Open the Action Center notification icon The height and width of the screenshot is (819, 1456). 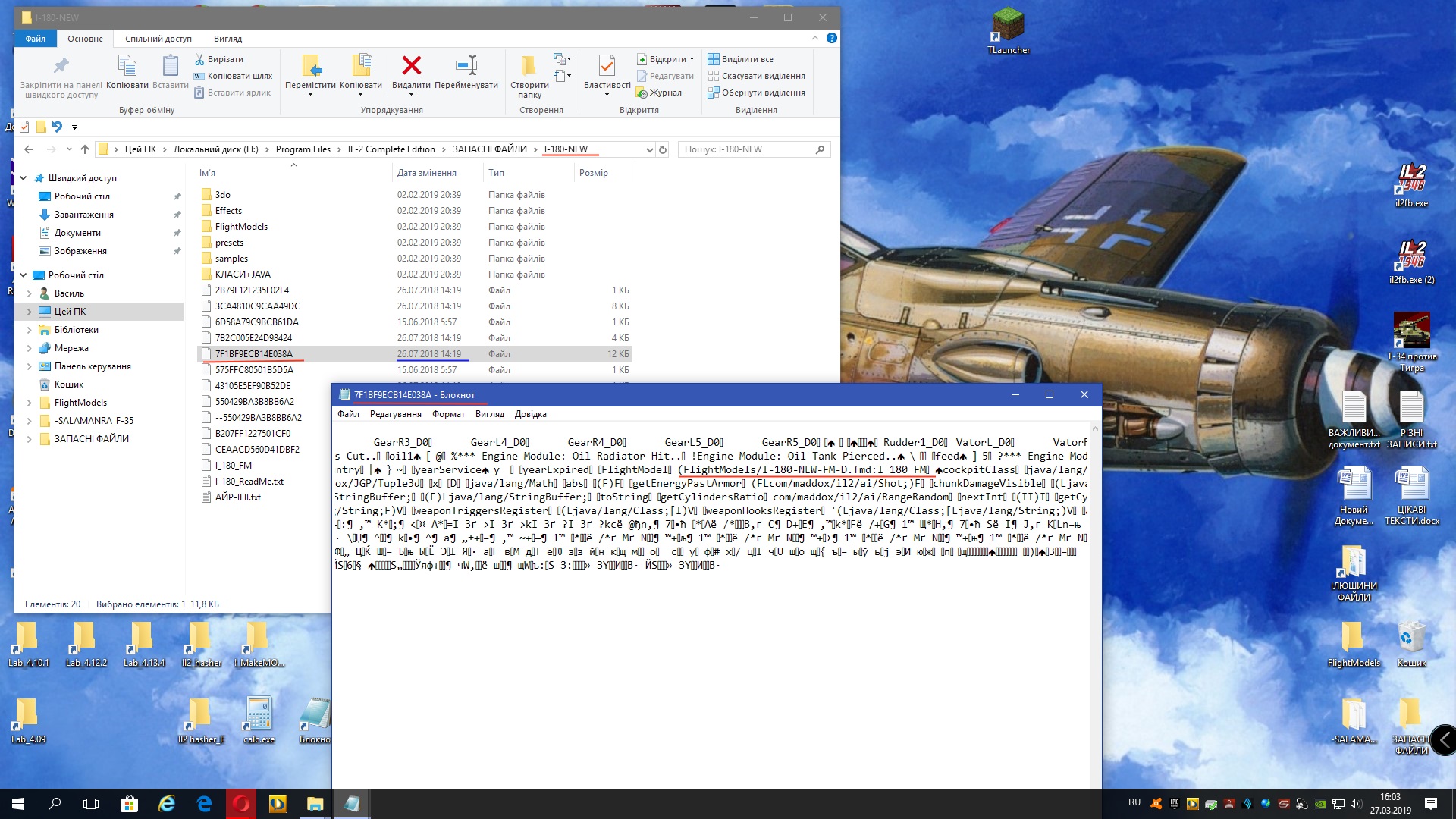(1431, 804)
